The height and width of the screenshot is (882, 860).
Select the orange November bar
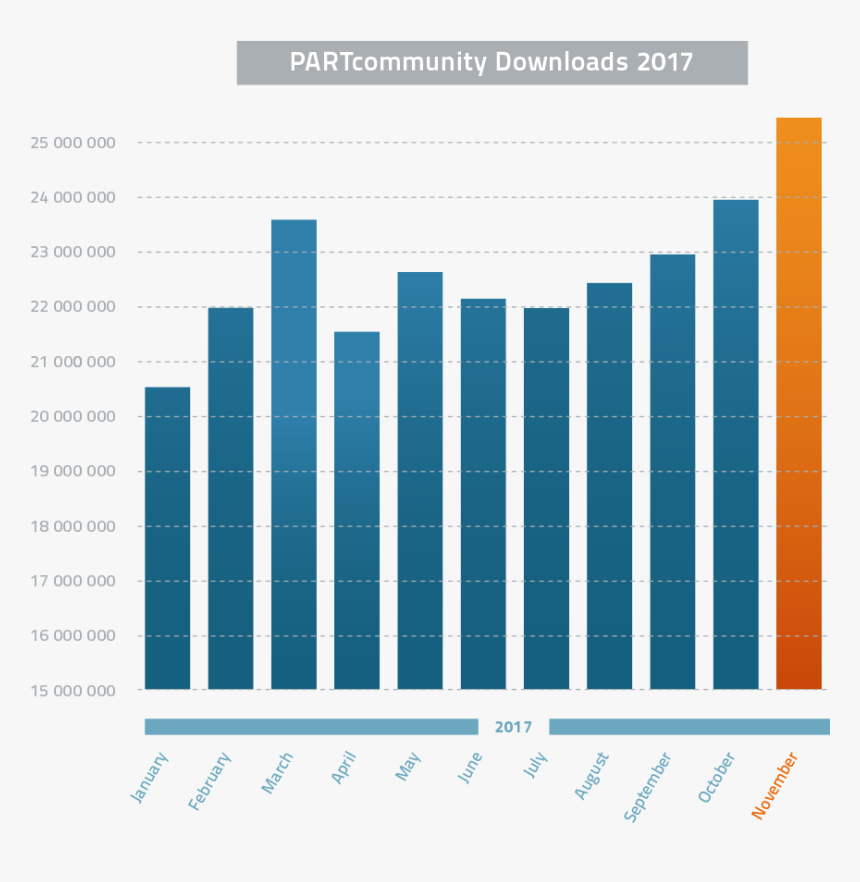tap(799, 400)
